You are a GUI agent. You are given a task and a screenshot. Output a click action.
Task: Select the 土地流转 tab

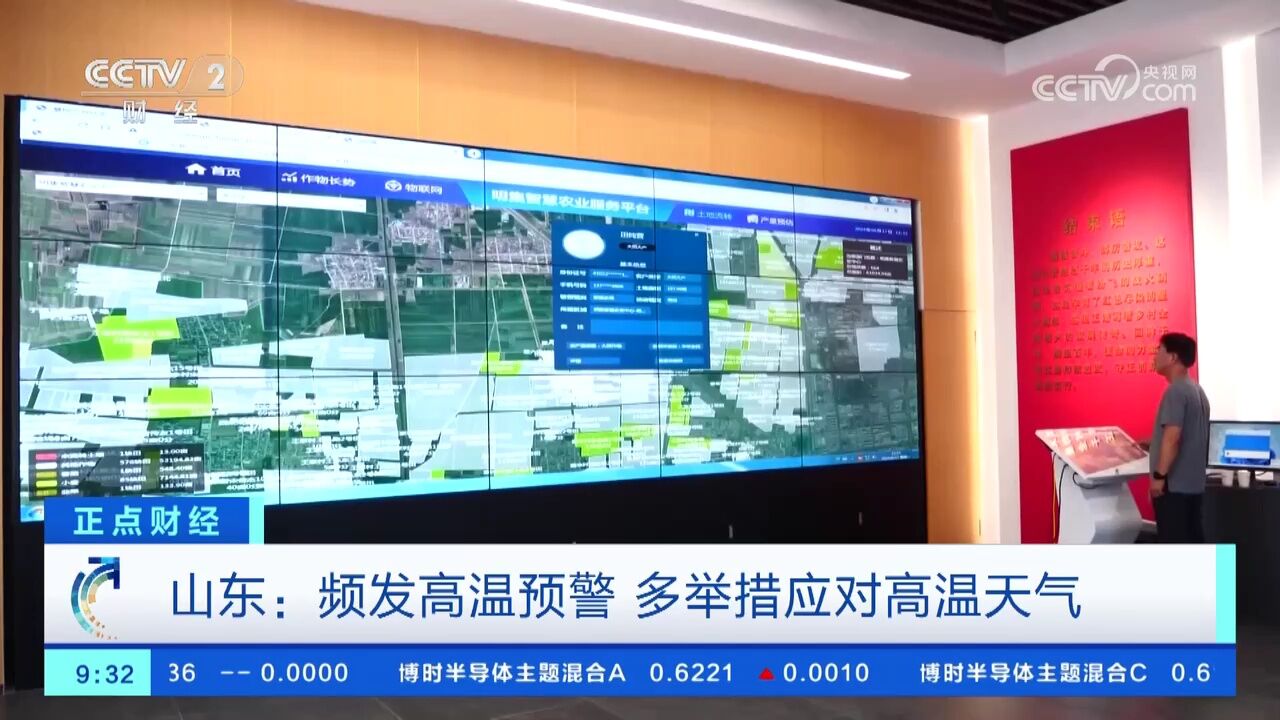pyautogui.click(x=708, y=215)
